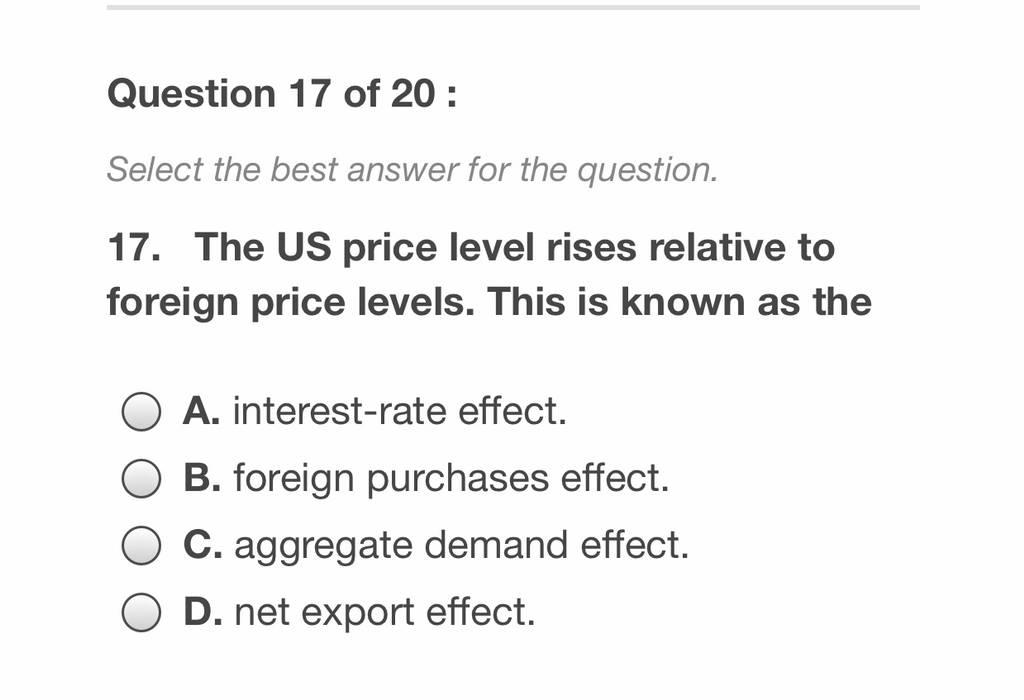The height and width of the screenshot is (700, 1024).
Task: Click the number "20" in the heading
Action: tap(412, 93)
